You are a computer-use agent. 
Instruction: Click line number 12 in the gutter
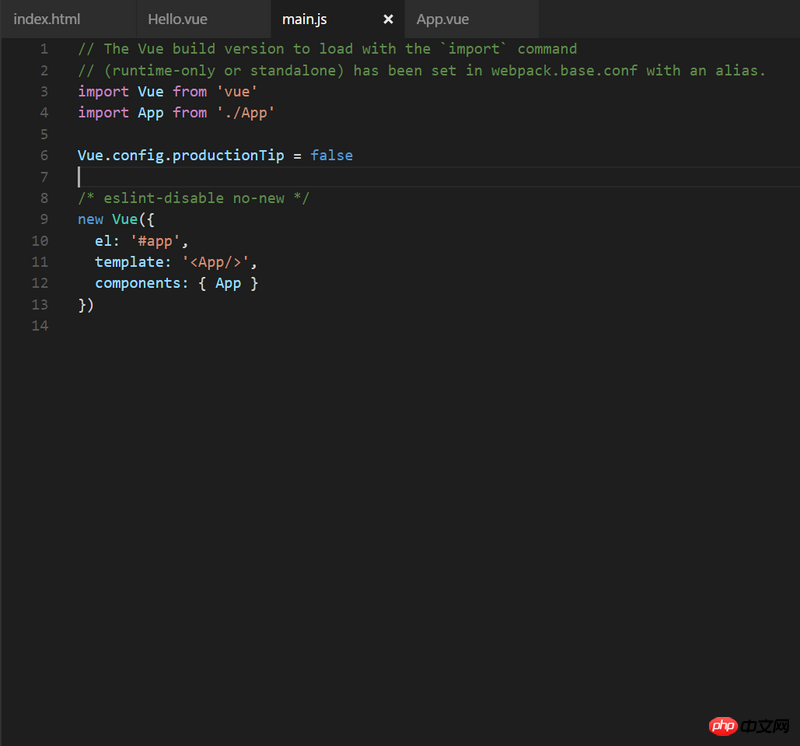click(x=40, y=283)
